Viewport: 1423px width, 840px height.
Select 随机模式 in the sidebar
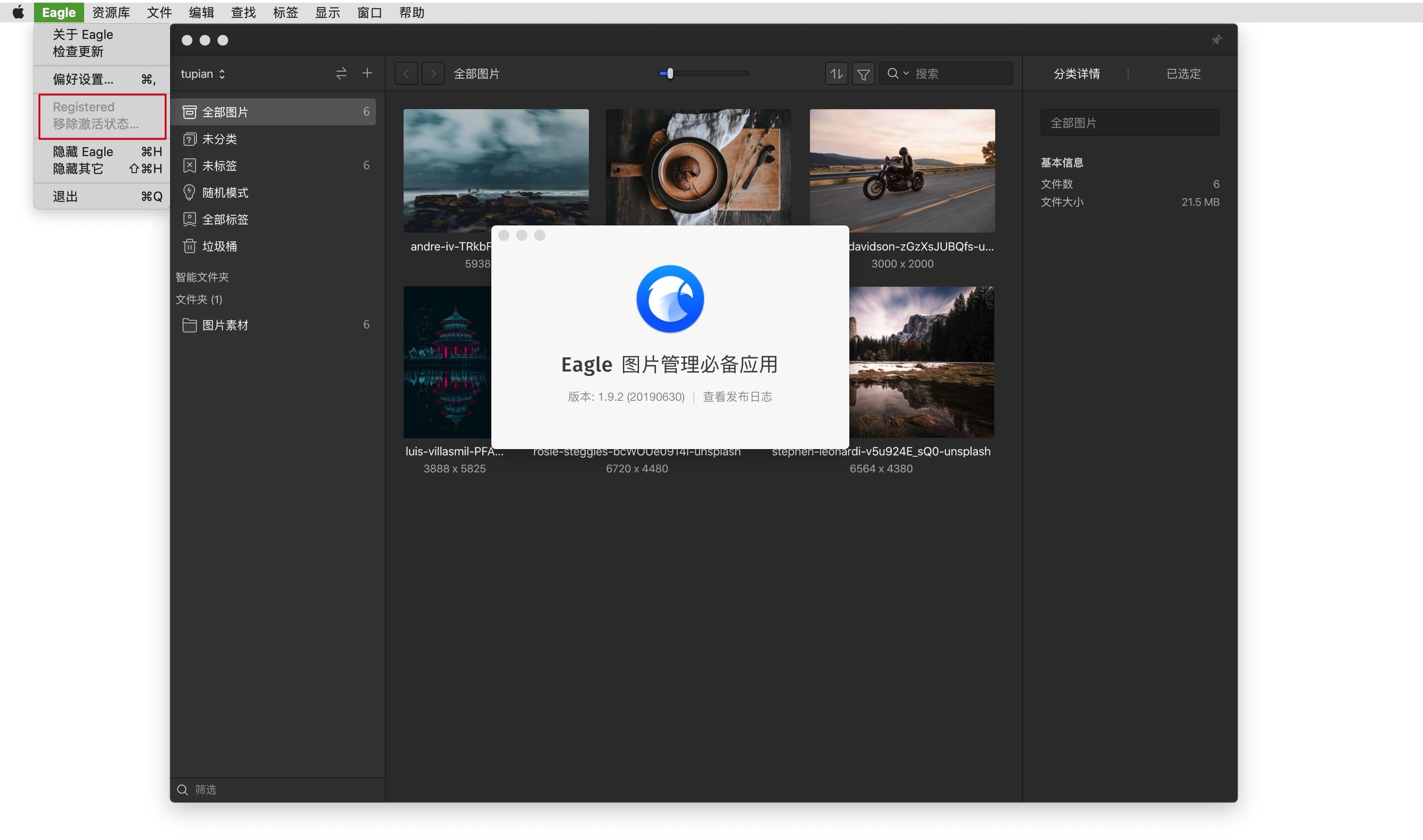[225, 192]
